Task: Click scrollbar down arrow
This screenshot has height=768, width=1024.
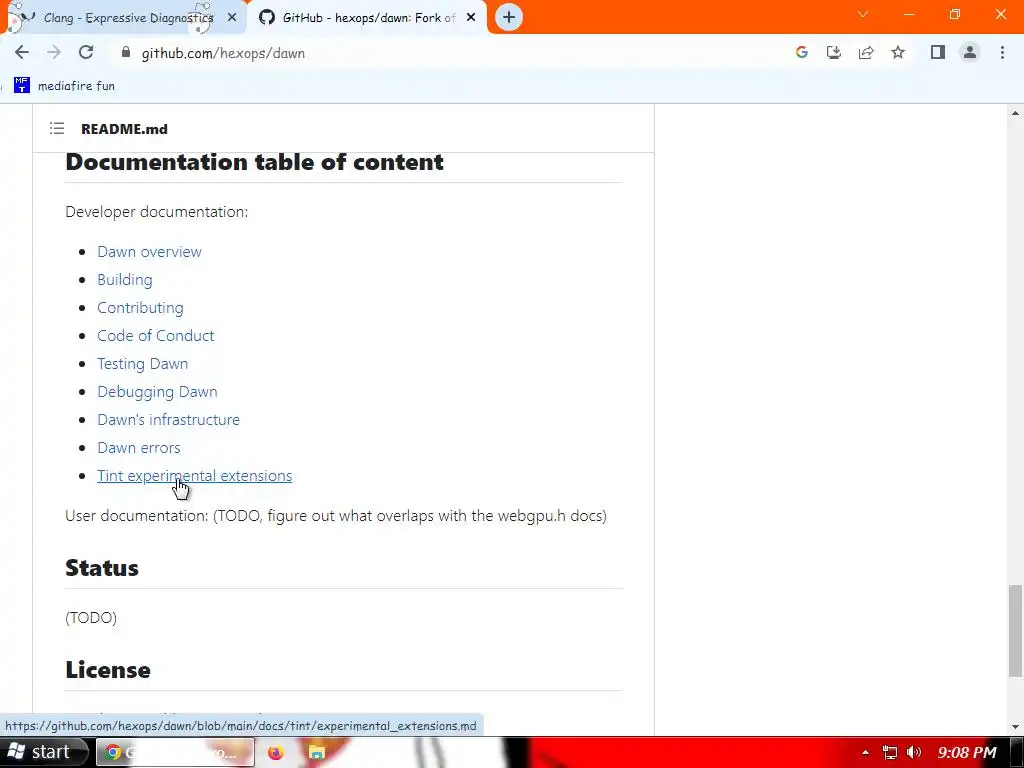Action: coord(1015,727)
